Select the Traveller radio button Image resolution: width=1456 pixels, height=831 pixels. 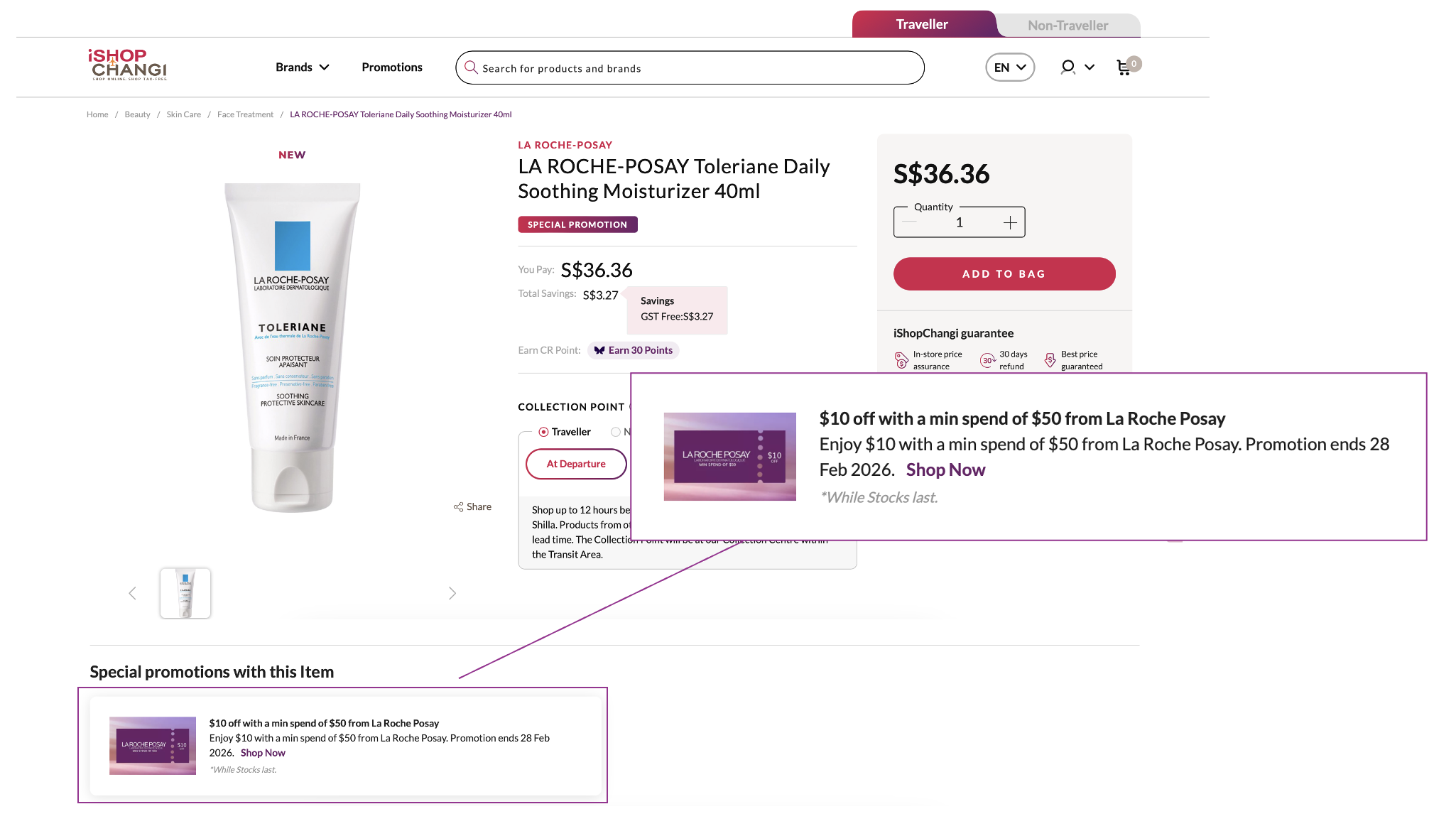pyautogui.click(x=543, y=432)
